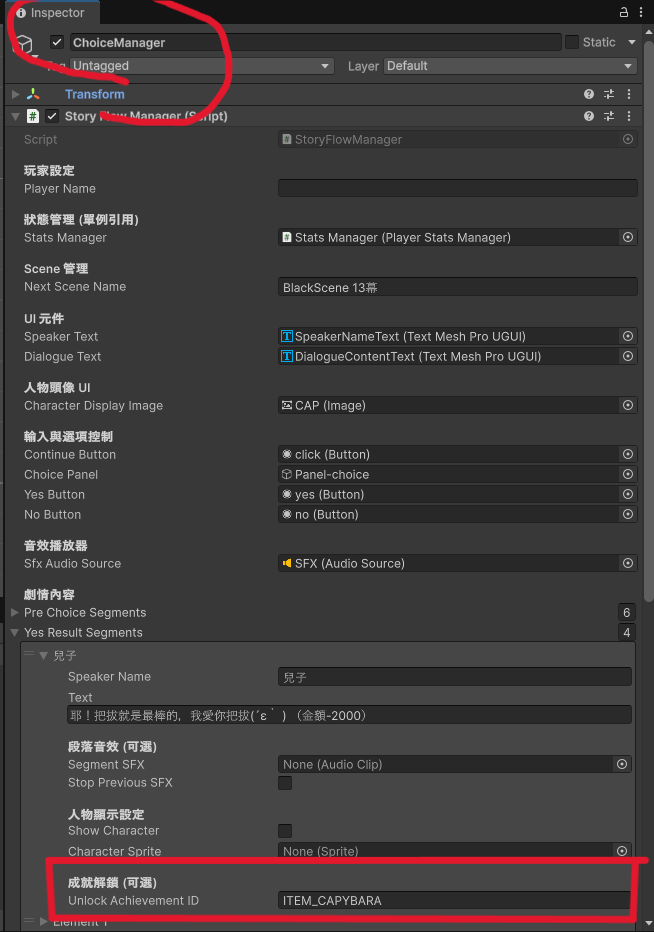Click the Story Flow Manager script icon
Screen dimensions: 654x932
coord(33,116)
